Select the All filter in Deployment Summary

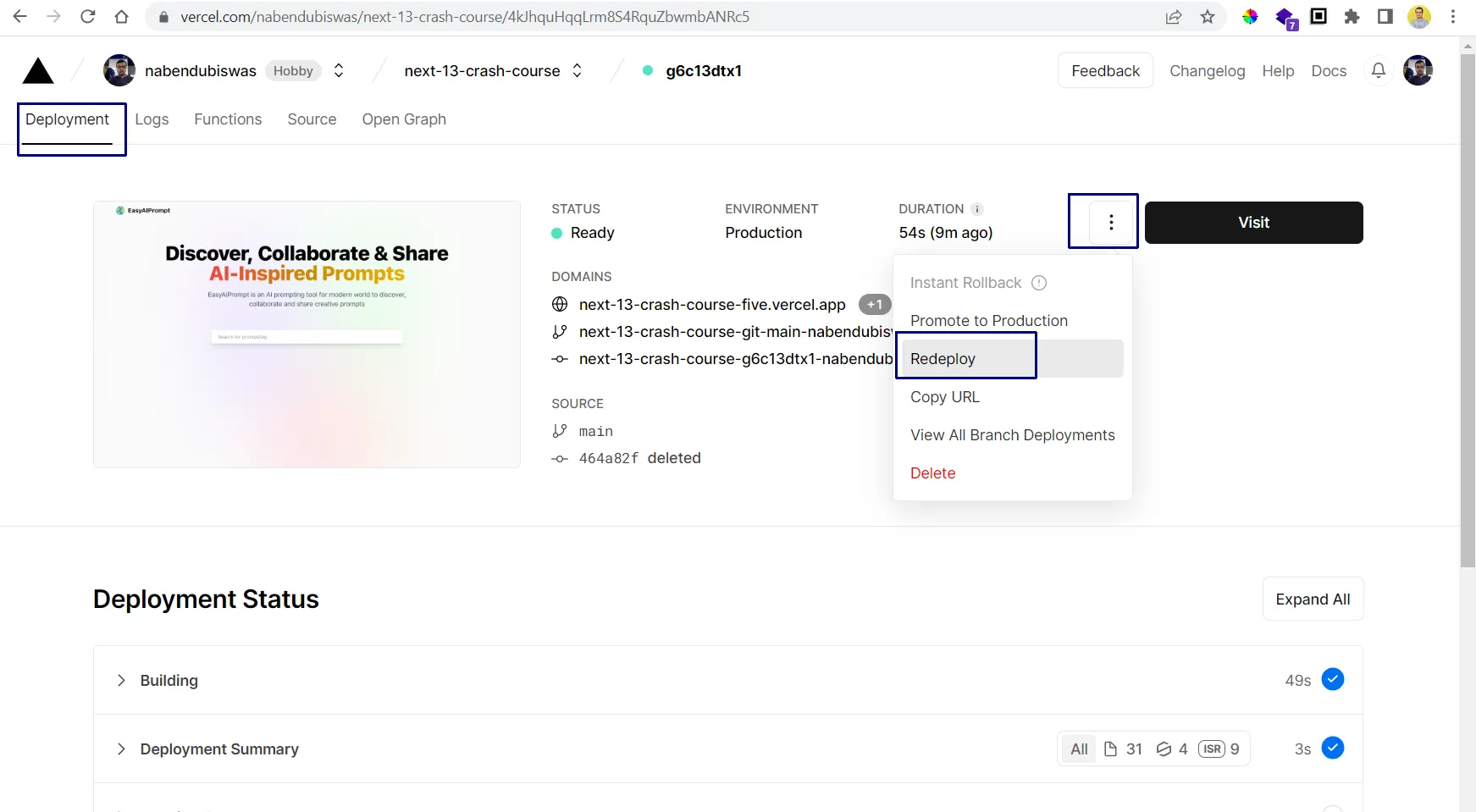1079,749
